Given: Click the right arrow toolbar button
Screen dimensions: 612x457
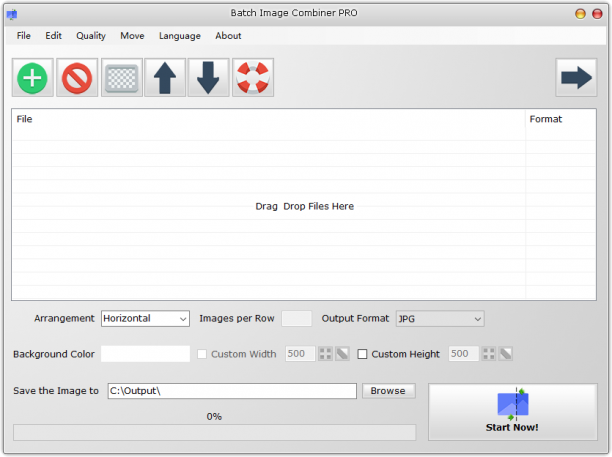Looking at the screenshot, I should 576,78.
